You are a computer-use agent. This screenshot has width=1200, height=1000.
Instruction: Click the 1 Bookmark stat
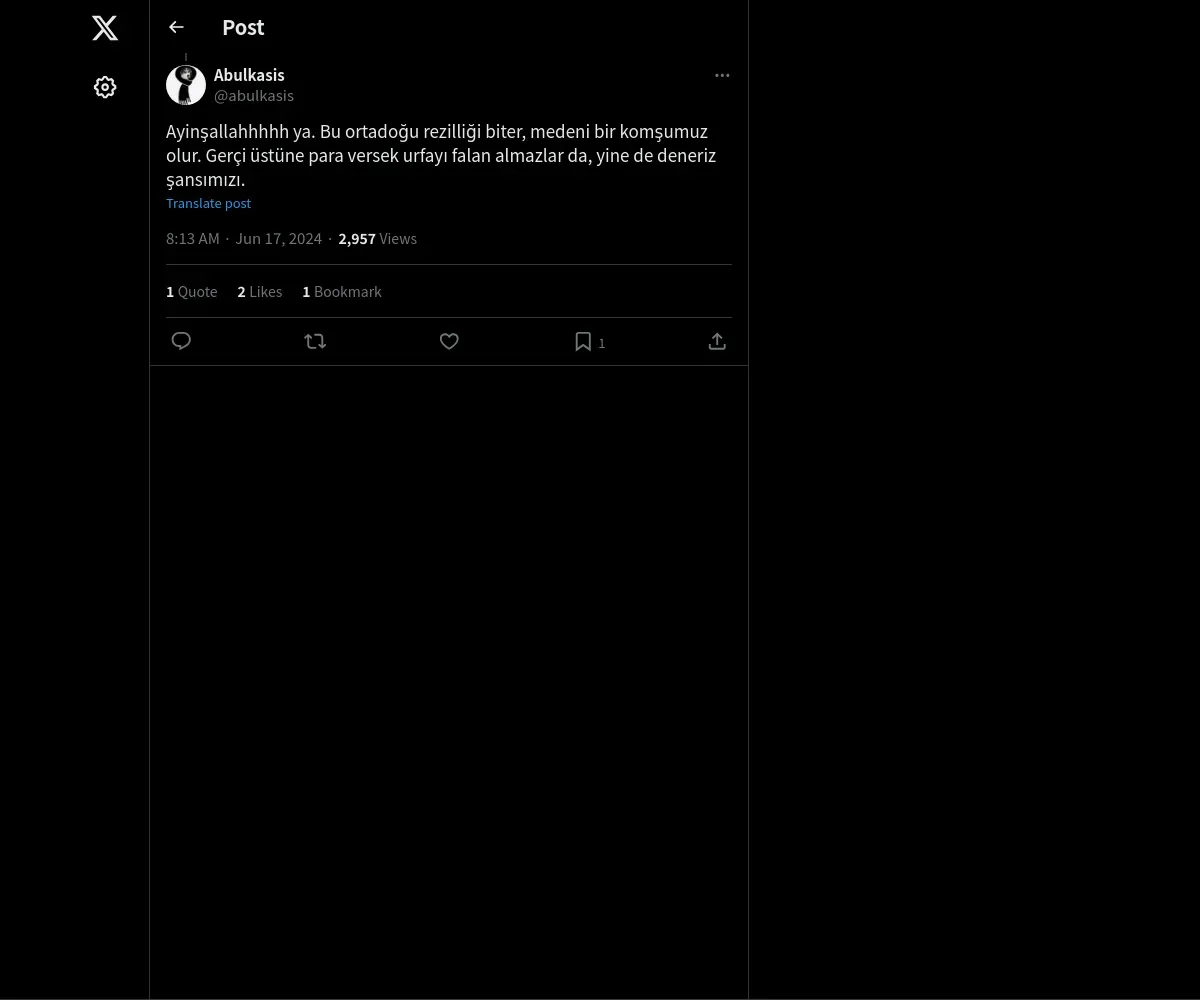click(342, 292)
